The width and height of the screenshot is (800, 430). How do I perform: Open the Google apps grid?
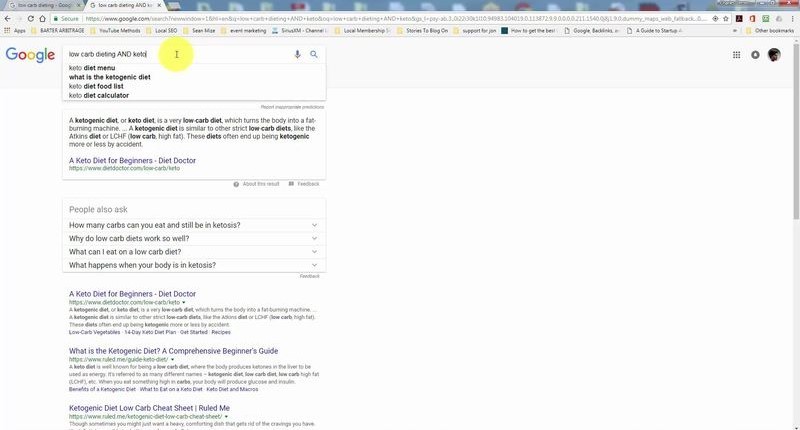click(737, 55)
